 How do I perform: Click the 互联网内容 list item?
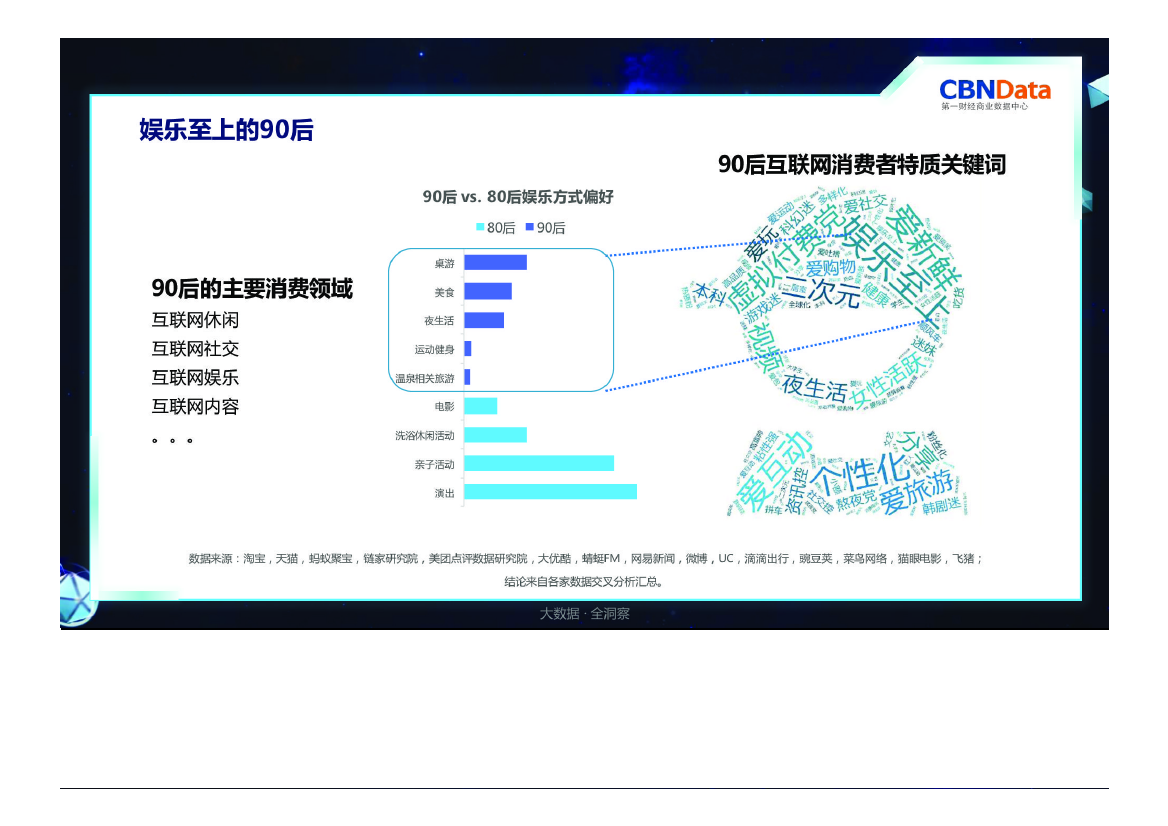click(195, 407)
